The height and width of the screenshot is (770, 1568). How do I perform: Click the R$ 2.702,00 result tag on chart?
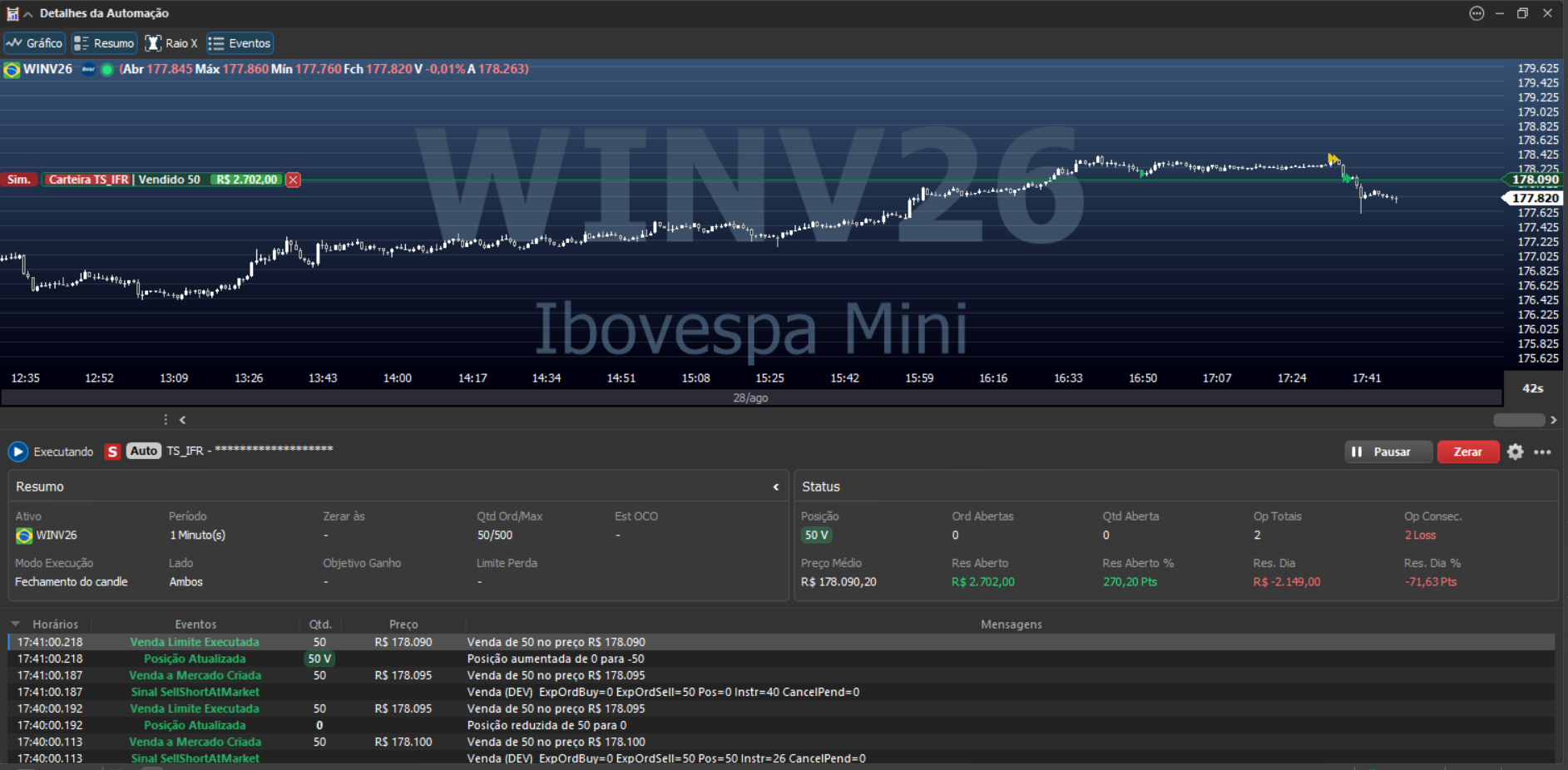247,180
